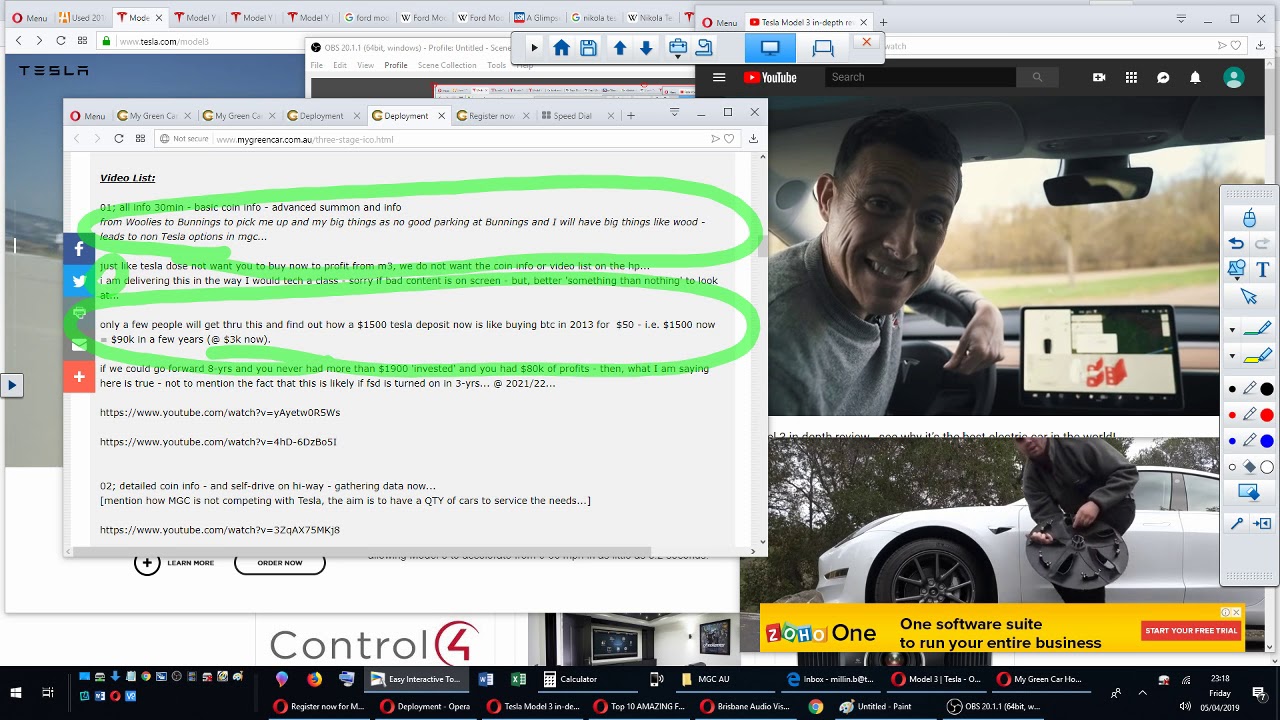Open the YouTube account avatar menu

pyautogui.click(x=1234, y=77)
